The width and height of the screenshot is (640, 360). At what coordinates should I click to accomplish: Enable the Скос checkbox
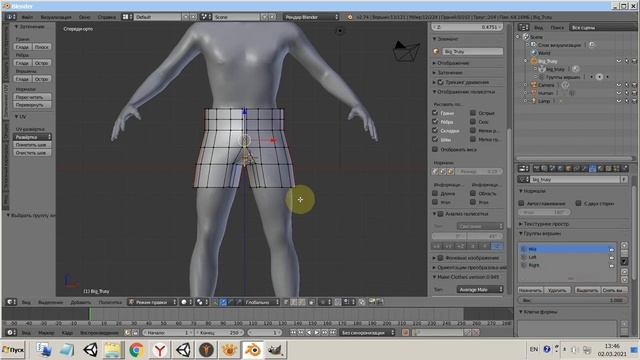pos(473,122)
